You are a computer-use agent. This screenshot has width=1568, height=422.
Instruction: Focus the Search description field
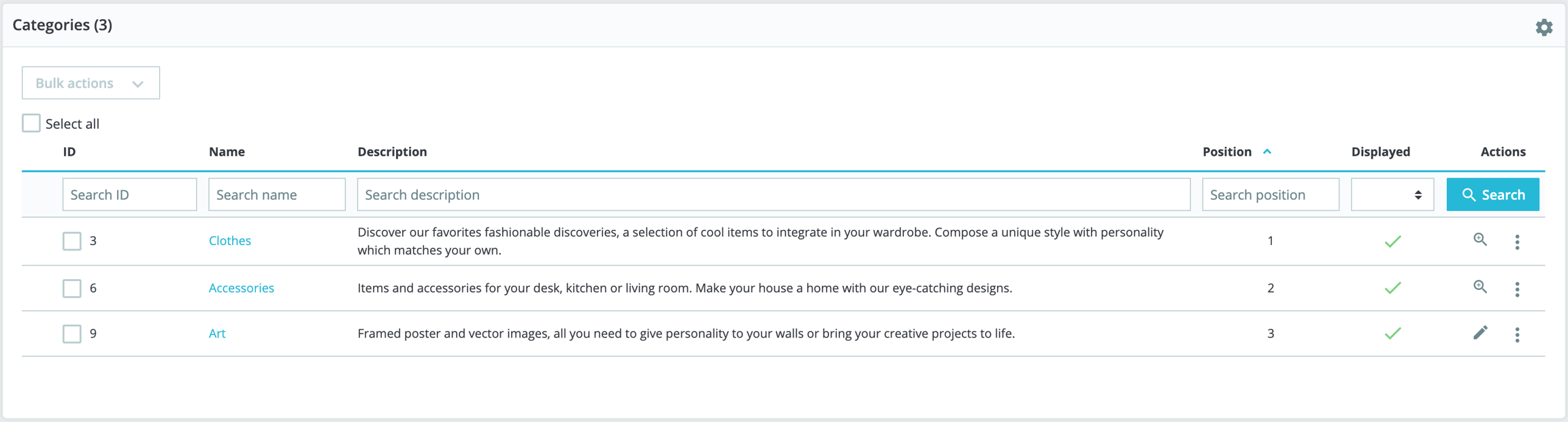point(773,195)
